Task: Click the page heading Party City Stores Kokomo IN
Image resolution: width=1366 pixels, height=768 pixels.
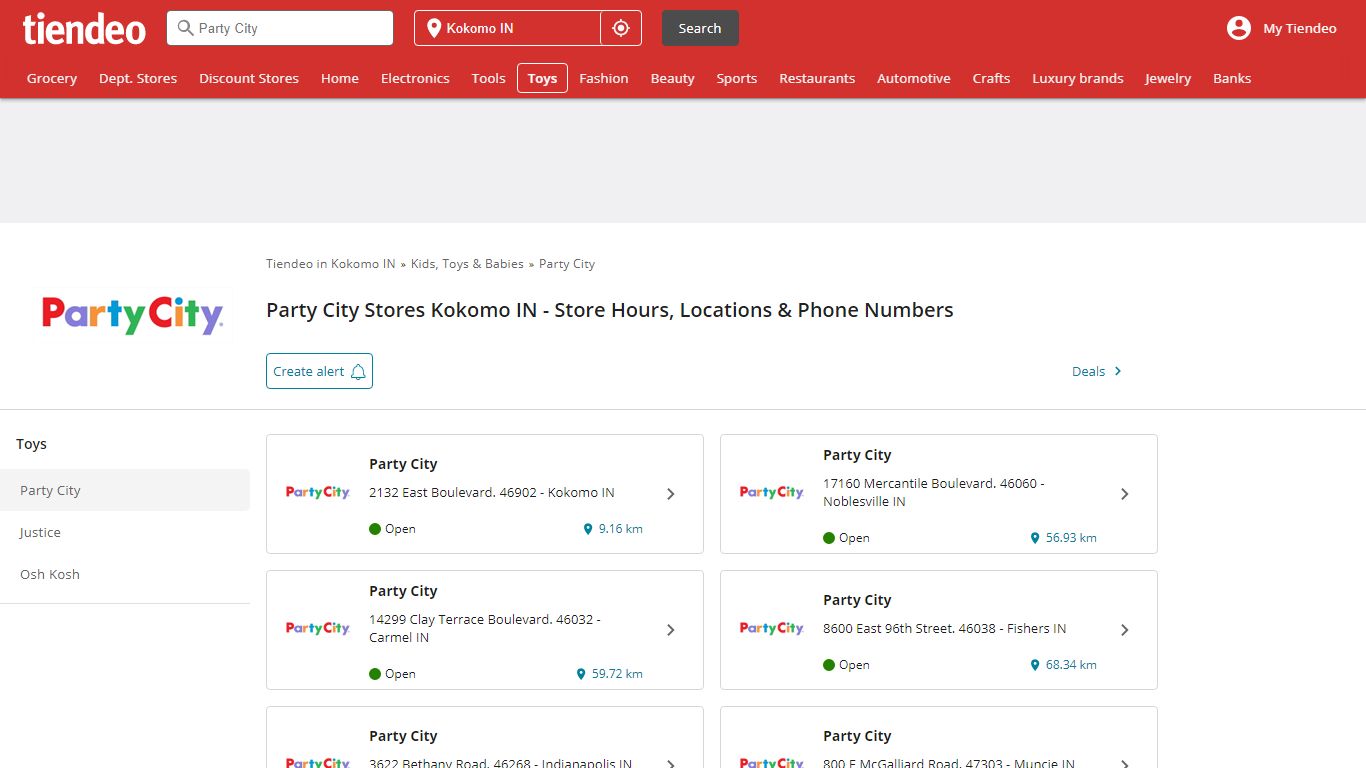Action: (x=610, y=310)
